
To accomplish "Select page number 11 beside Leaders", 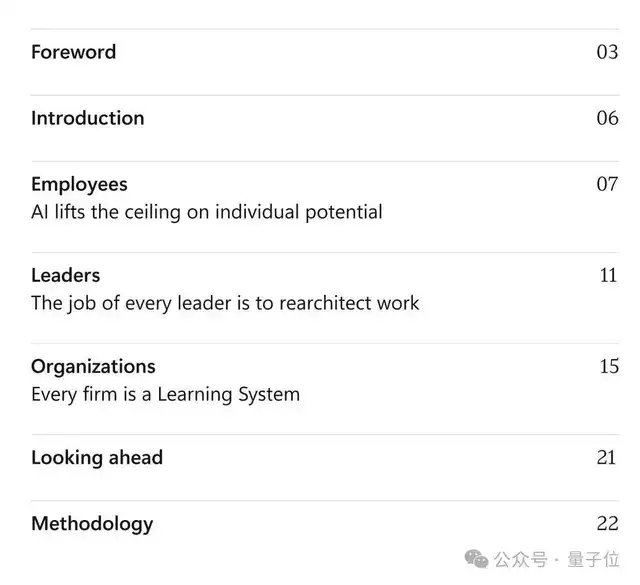I will (x=608, y=275).
